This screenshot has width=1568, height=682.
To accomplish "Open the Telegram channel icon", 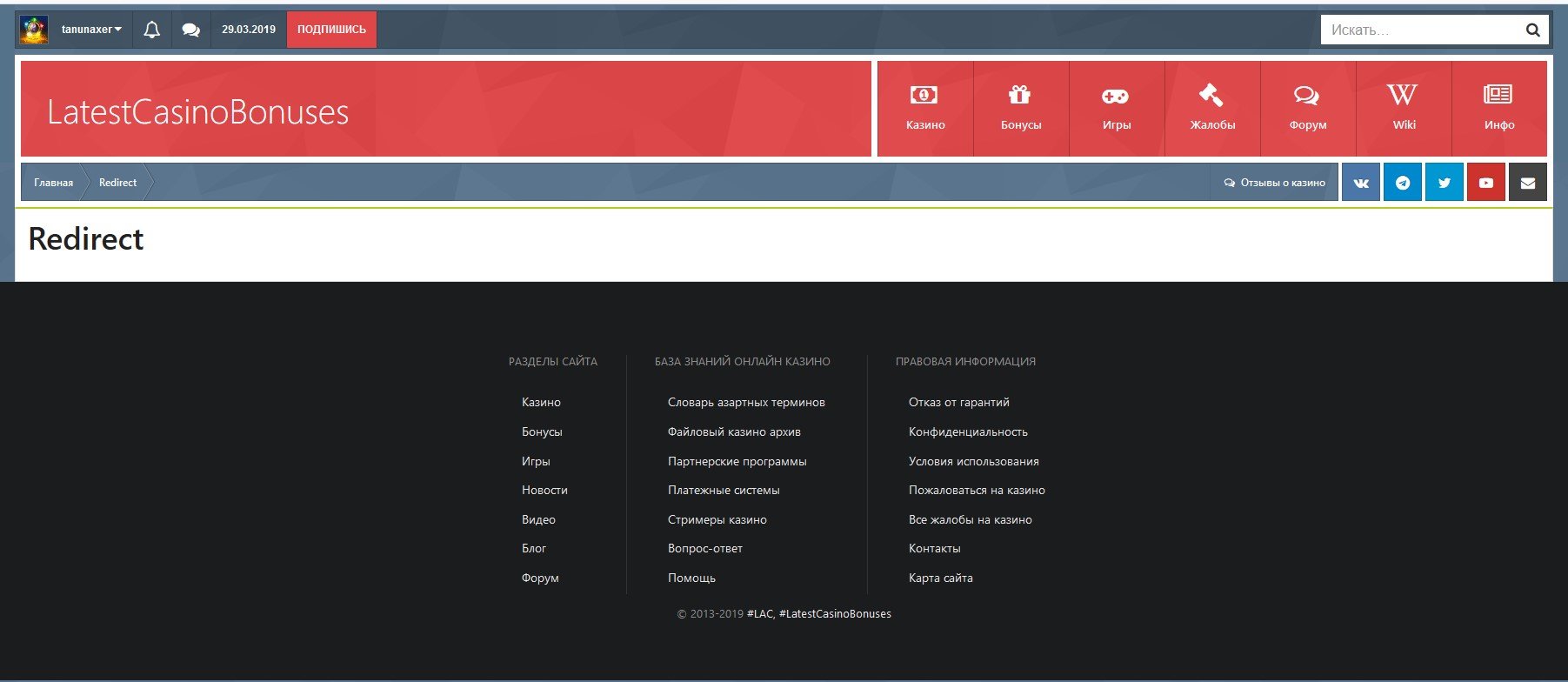I will (1402, 183).
